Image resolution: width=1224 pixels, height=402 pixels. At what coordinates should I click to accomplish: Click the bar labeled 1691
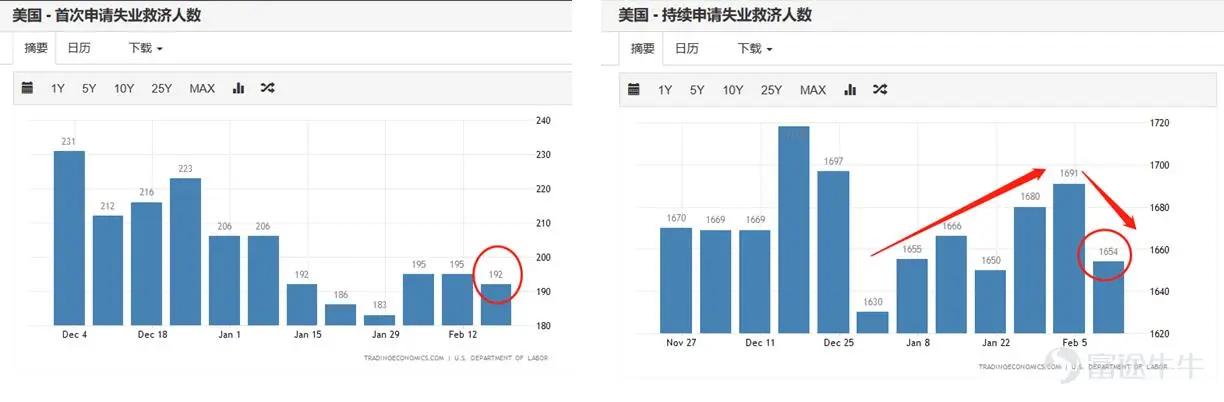[x=1069, y=258]
